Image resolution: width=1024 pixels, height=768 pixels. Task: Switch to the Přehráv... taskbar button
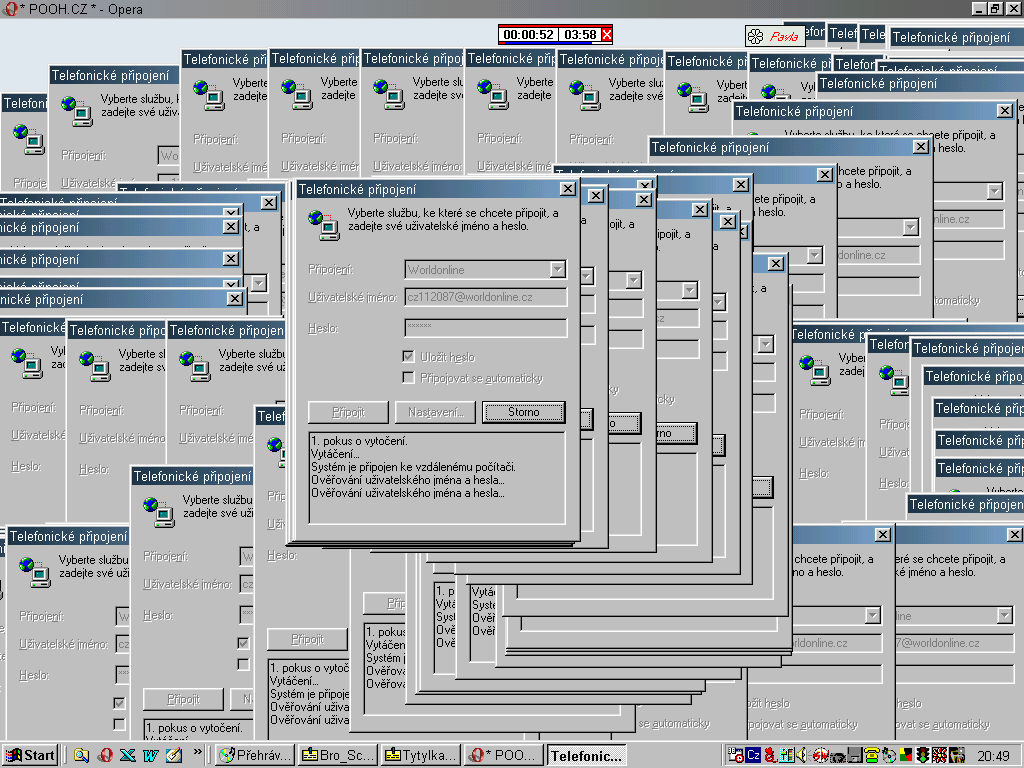click(x=255, y=756)
